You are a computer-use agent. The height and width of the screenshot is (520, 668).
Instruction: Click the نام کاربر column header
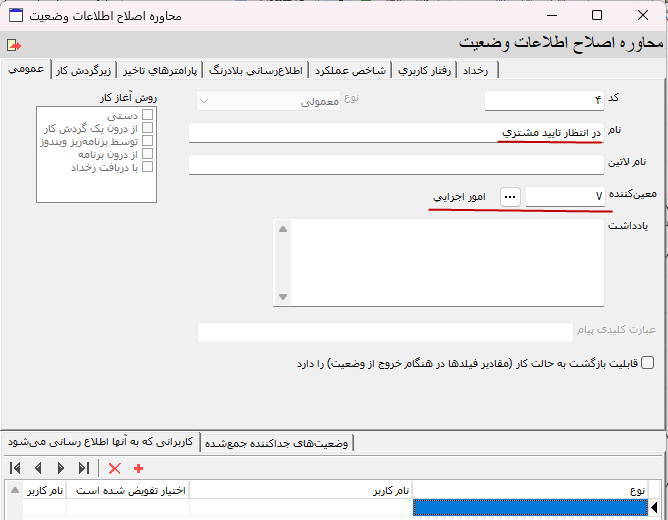pos(300,490)
